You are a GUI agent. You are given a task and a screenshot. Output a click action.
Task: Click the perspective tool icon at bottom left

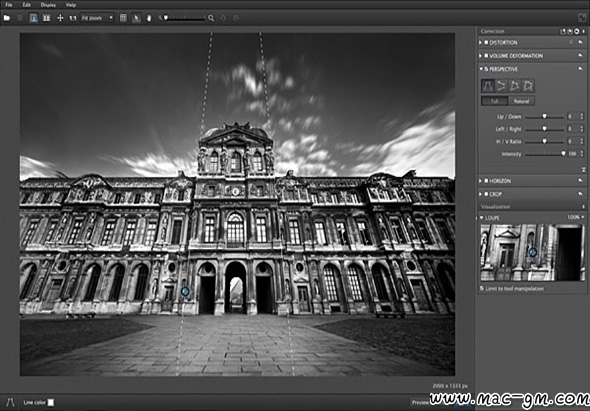[x=10, y=402]
